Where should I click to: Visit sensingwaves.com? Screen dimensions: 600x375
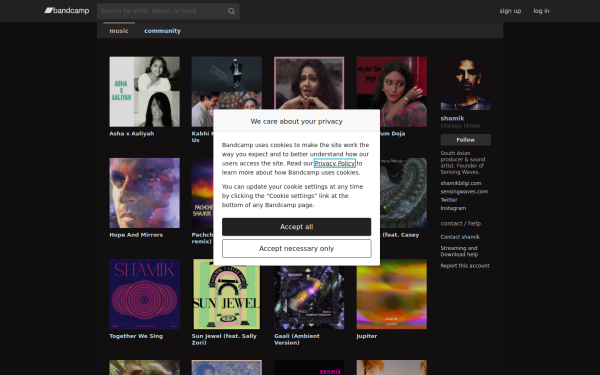pyautogui.click(x=464, y=192)
